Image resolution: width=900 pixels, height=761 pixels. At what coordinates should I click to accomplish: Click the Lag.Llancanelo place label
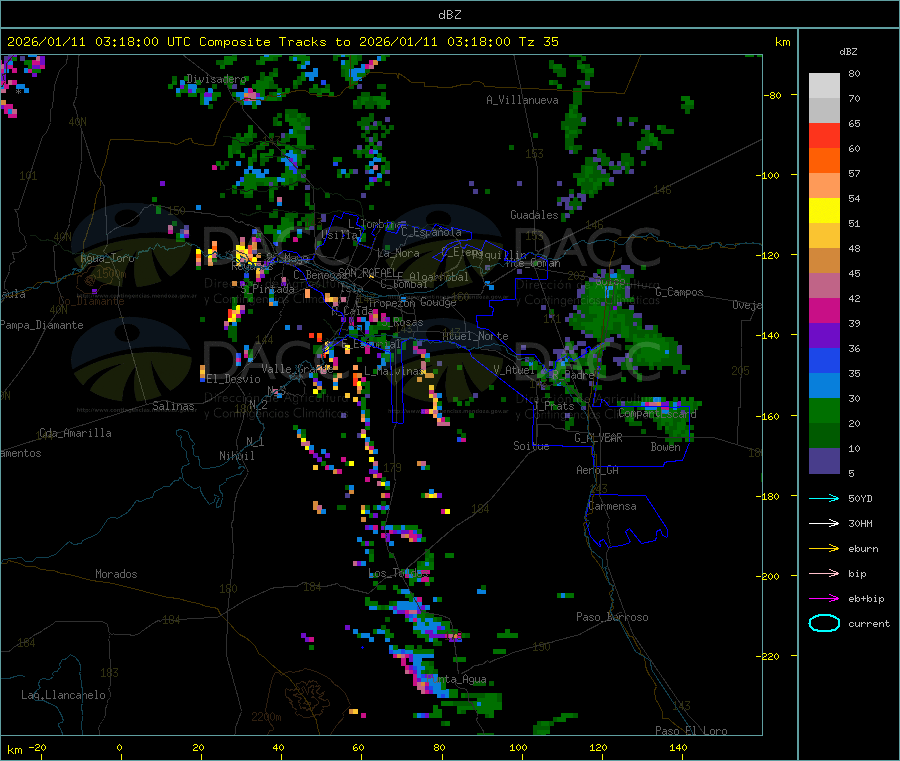click(x=63, y=695)
